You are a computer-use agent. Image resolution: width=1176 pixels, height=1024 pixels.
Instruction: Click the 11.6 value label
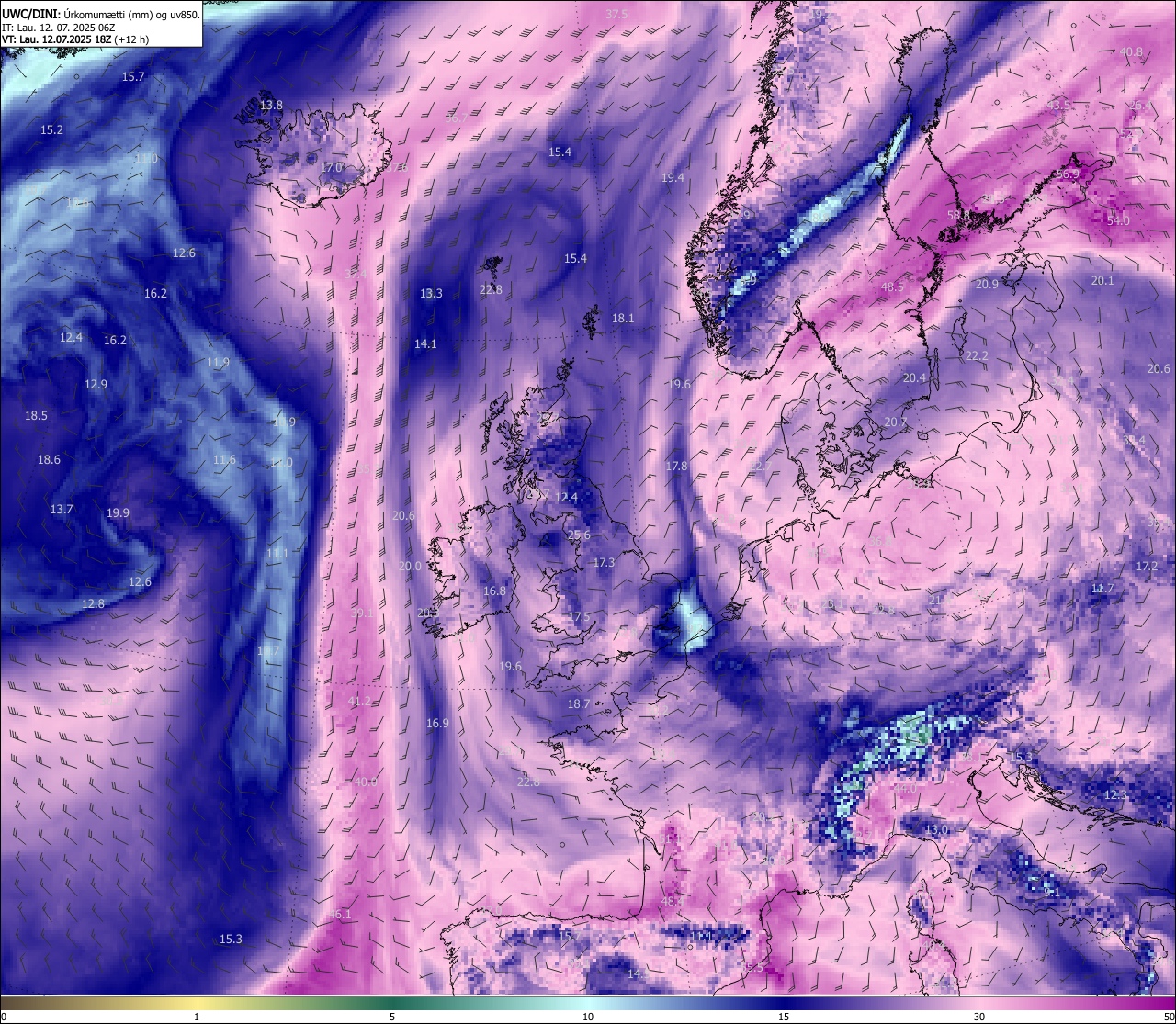(224, 460)
